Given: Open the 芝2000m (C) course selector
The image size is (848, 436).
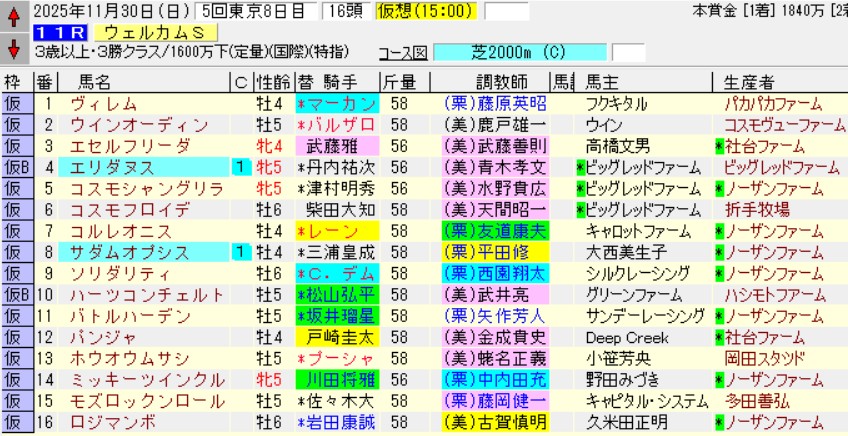Looking at the screenshot, I should click(x=524, y=52).
